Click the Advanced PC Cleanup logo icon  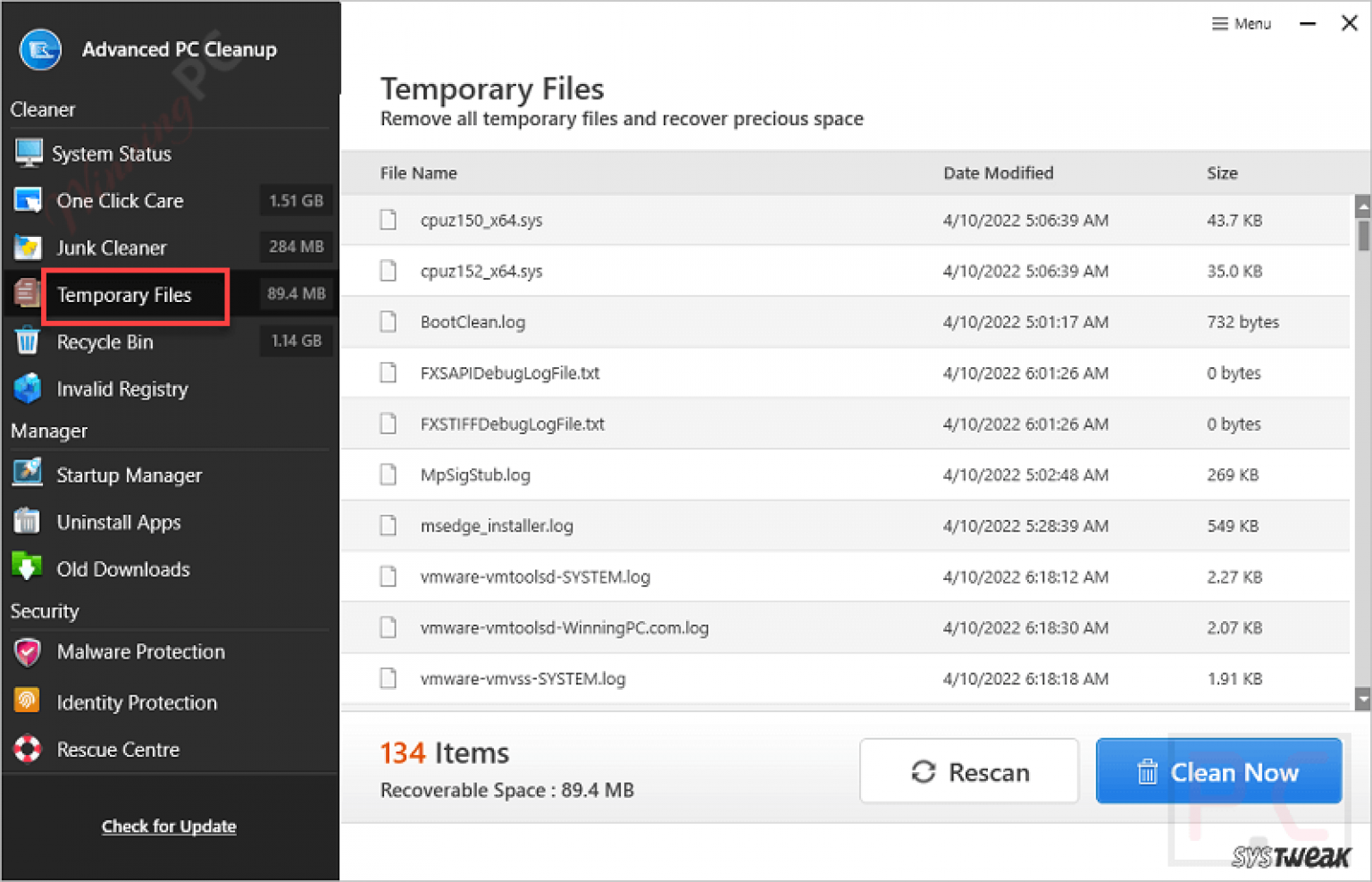[40, 50]
